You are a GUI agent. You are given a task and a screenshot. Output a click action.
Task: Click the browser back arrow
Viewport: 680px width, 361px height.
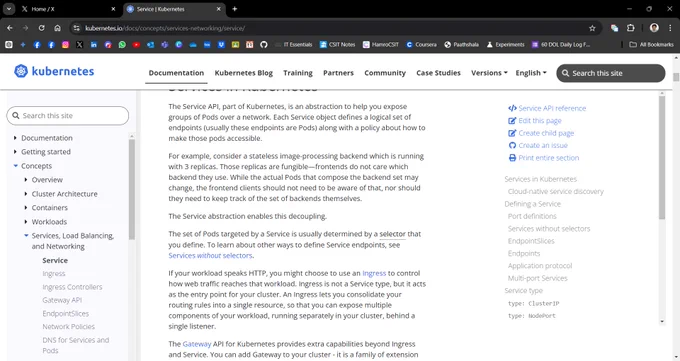coord(10,28)
